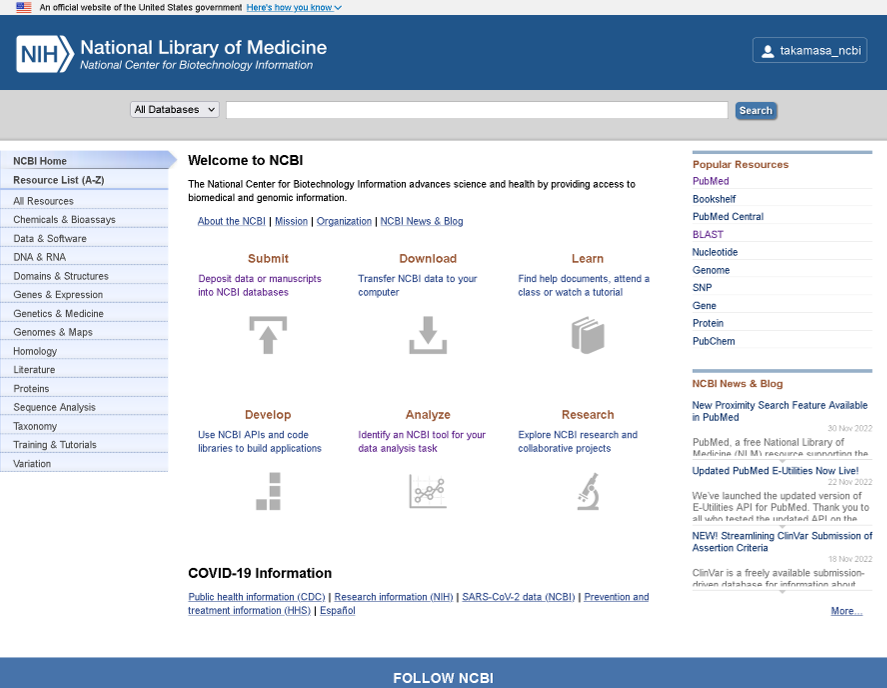Open DNA & RNA sidebar item
Viewport: 887px width, 688px height.
point(84,257)
